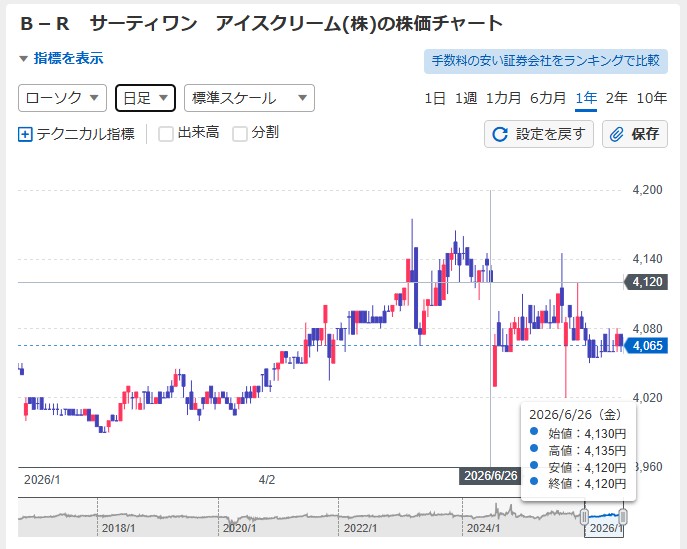Select the 2年 range tab

click(x=616, y=98)
